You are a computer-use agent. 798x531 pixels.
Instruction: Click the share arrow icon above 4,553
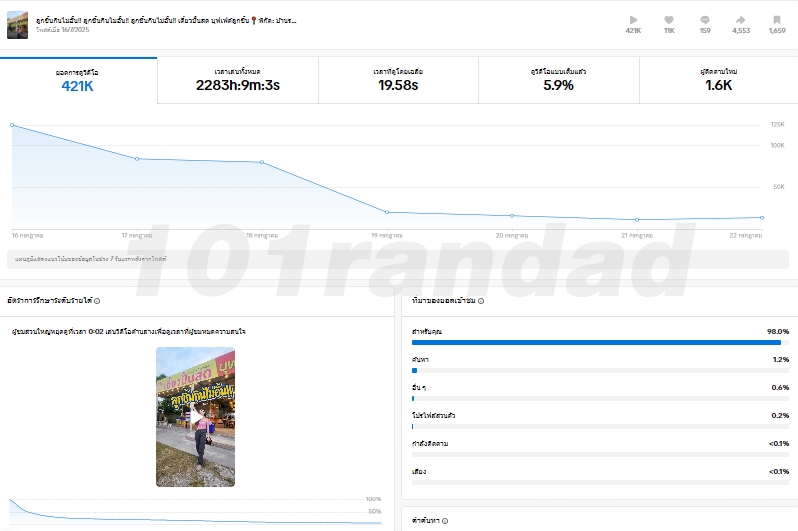741,19
